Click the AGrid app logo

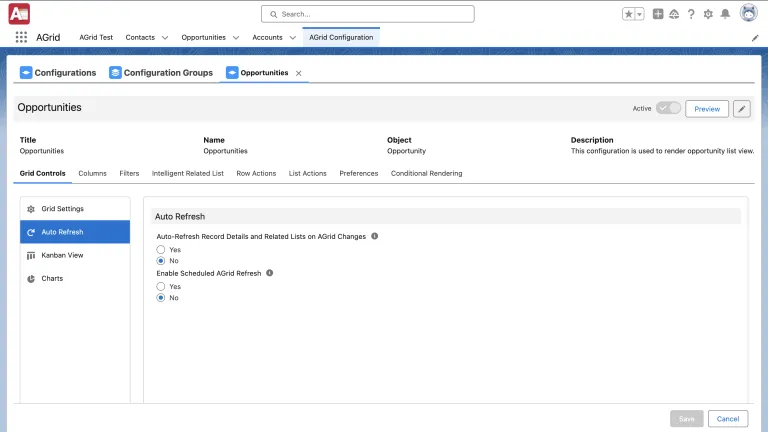point(19,14)
